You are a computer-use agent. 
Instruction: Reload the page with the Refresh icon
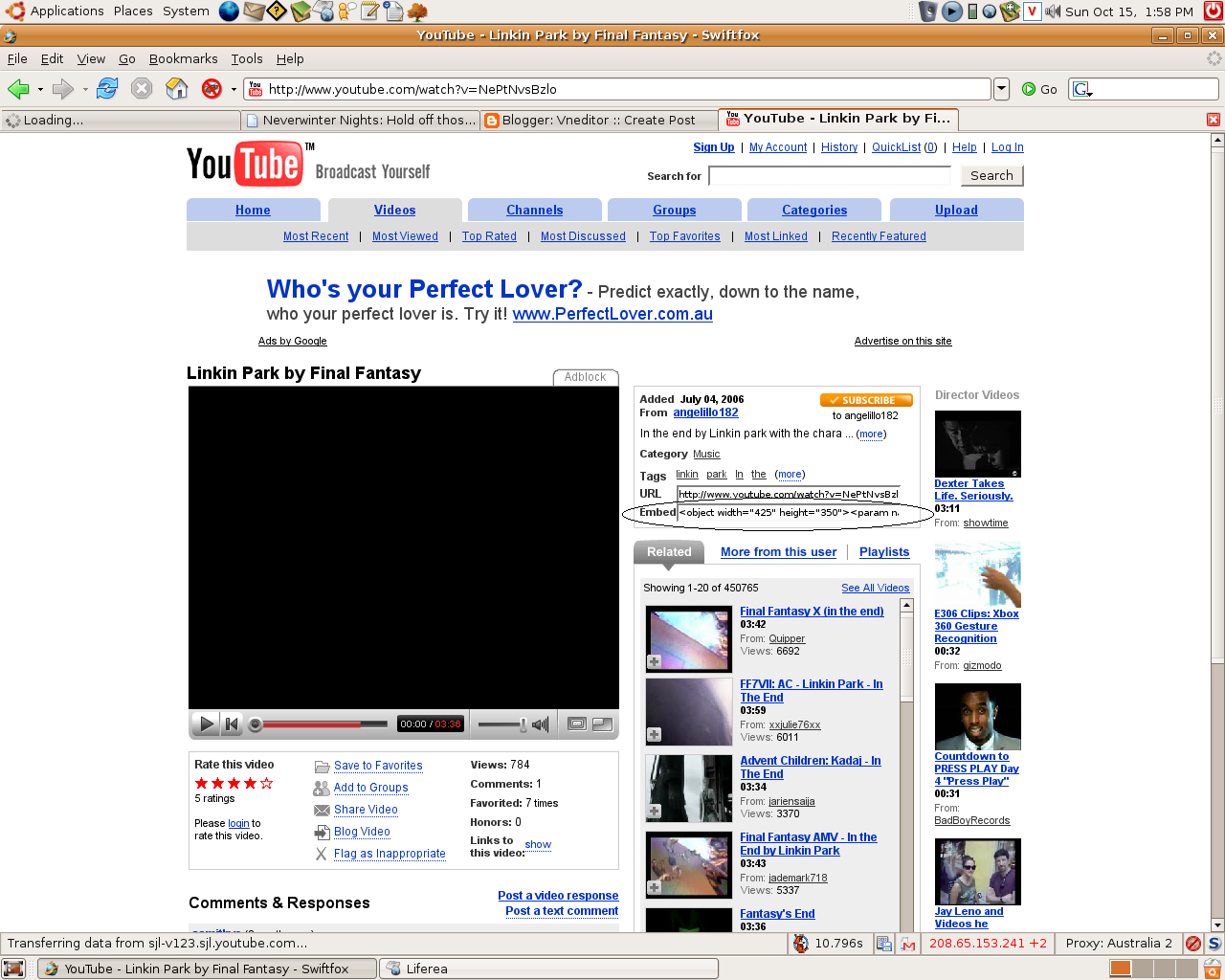[107, 89]
